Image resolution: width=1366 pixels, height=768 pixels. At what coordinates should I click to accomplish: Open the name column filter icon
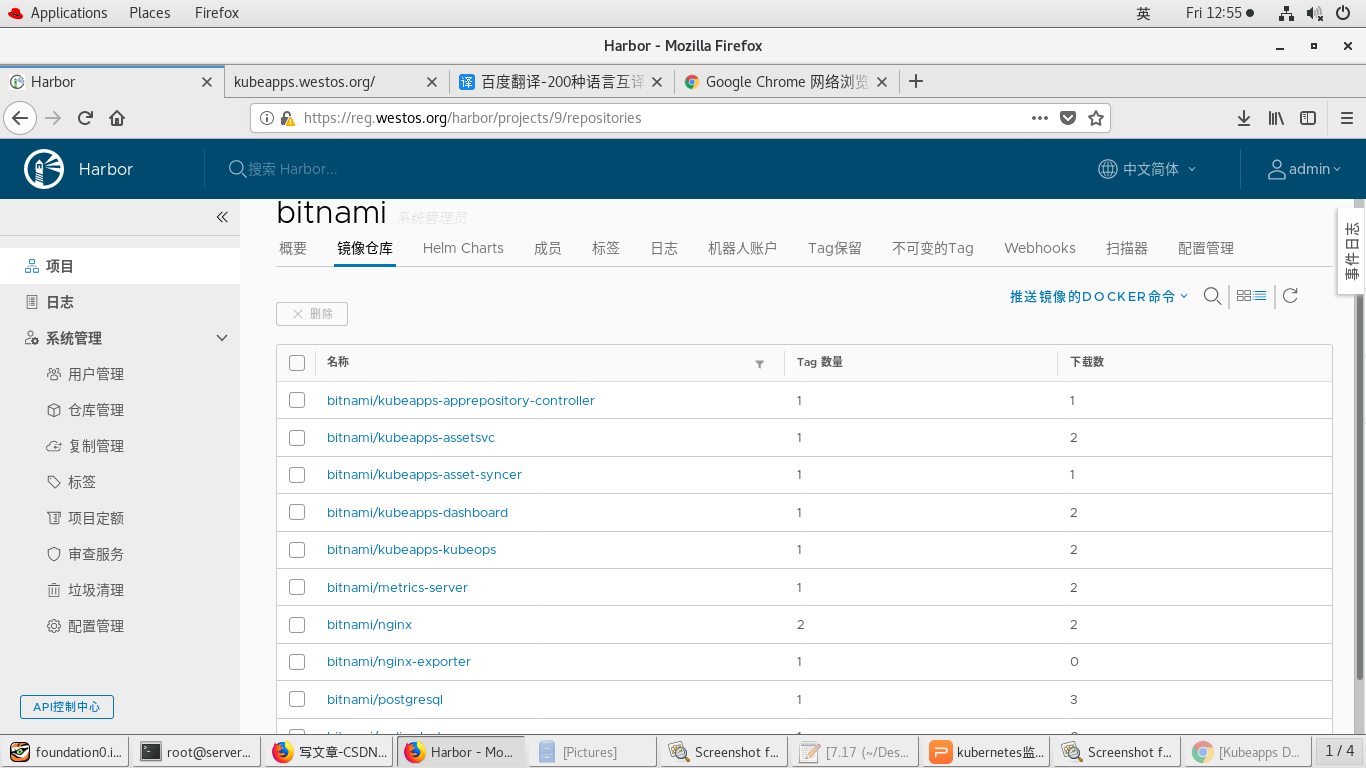[x=760, y=364]
